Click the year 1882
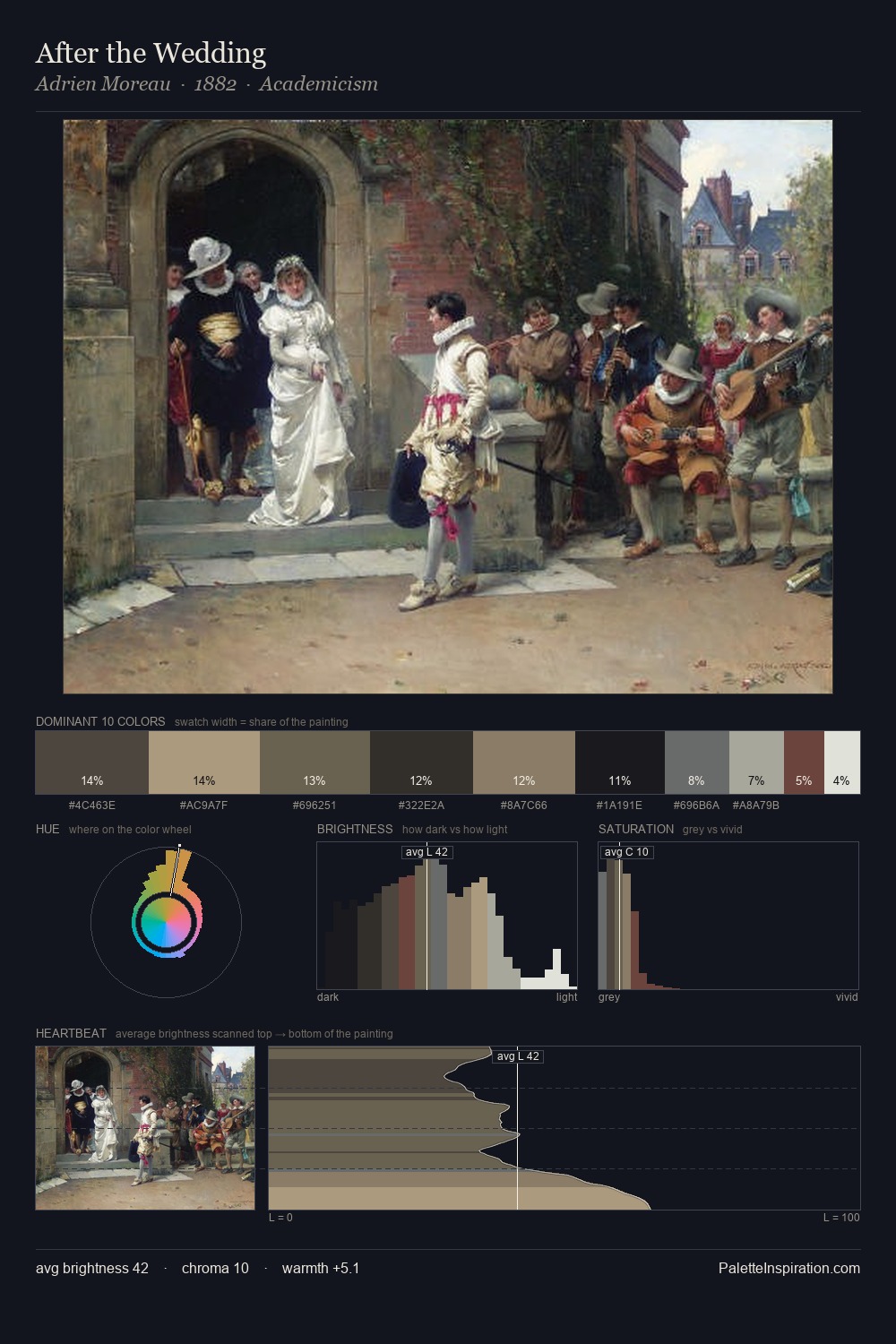Image resolution: width=896 pixels, height=1344 pixels. (215, 84)
